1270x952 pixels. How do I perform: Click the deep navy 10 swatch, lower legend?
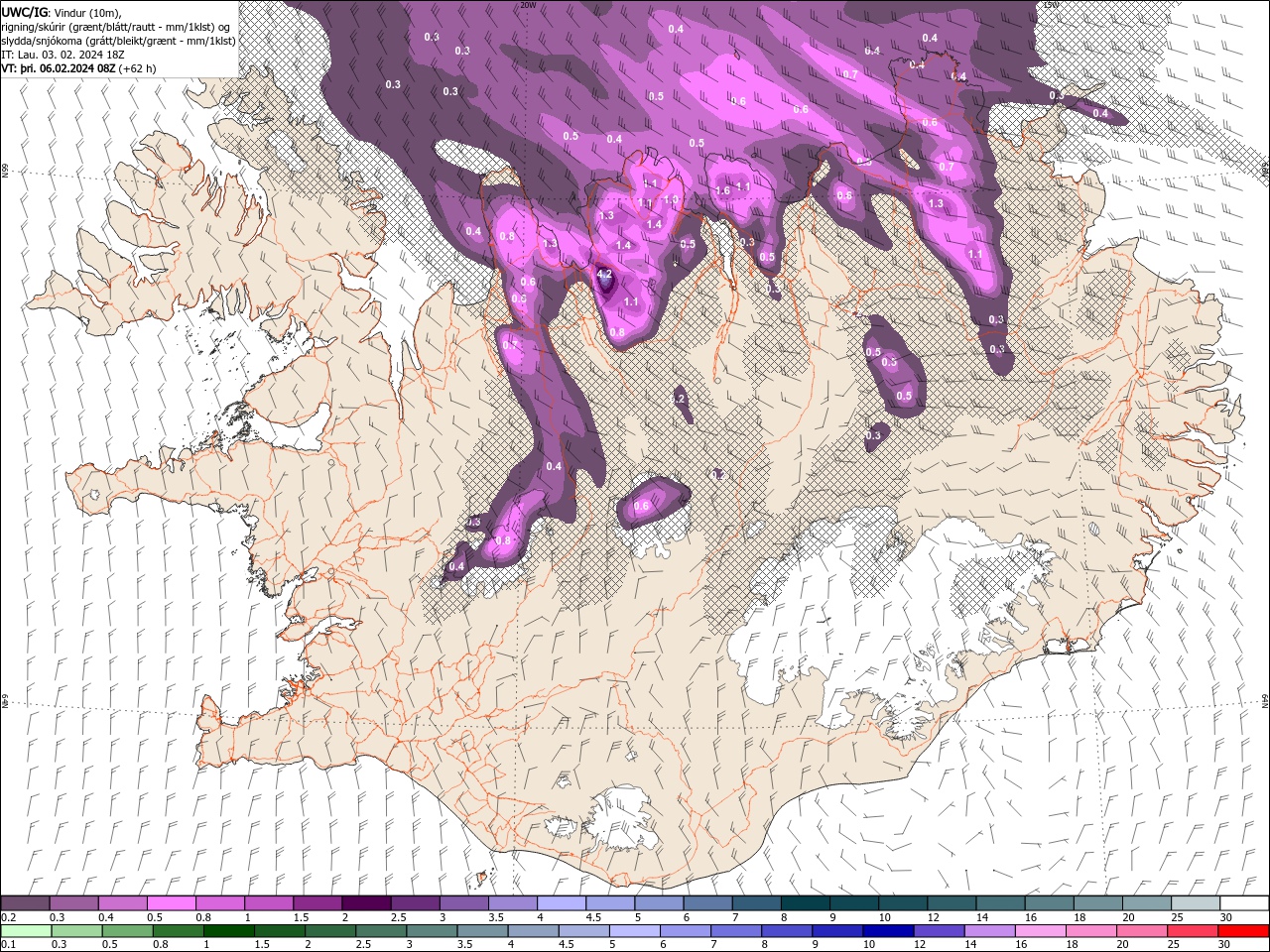click(x=887, y=931)
